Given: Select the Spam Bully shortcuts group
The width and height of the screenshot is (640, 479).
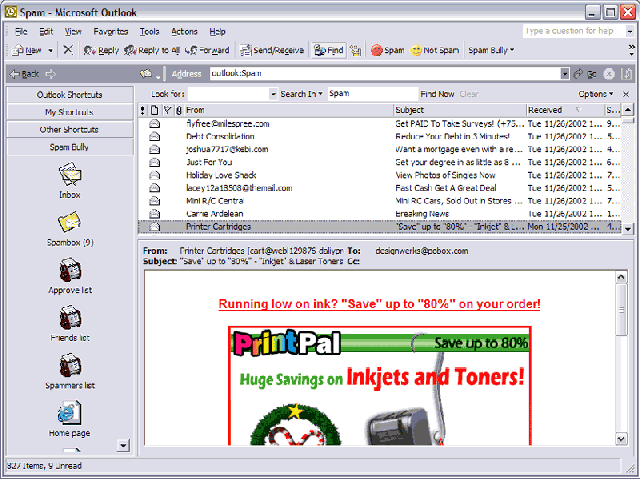Looking at the screenshot, I should (x=70, y=147).
